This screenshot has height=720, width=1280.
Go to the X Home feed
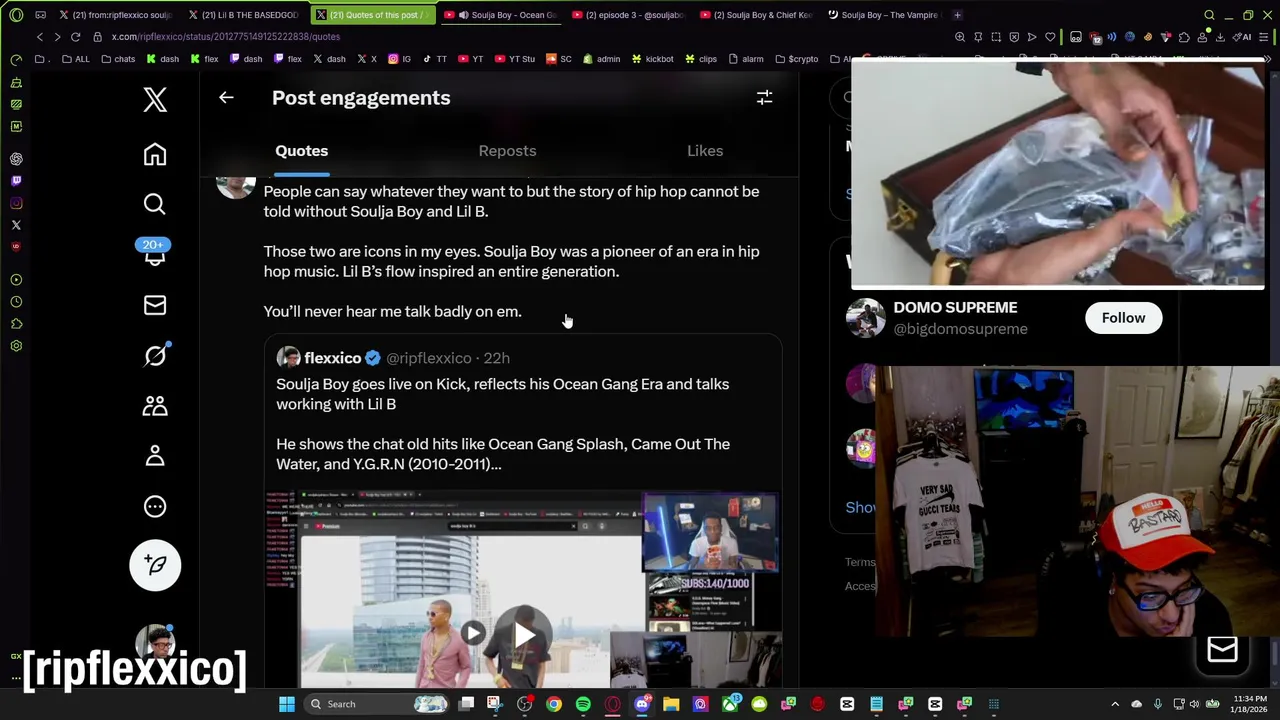(154, 154)
